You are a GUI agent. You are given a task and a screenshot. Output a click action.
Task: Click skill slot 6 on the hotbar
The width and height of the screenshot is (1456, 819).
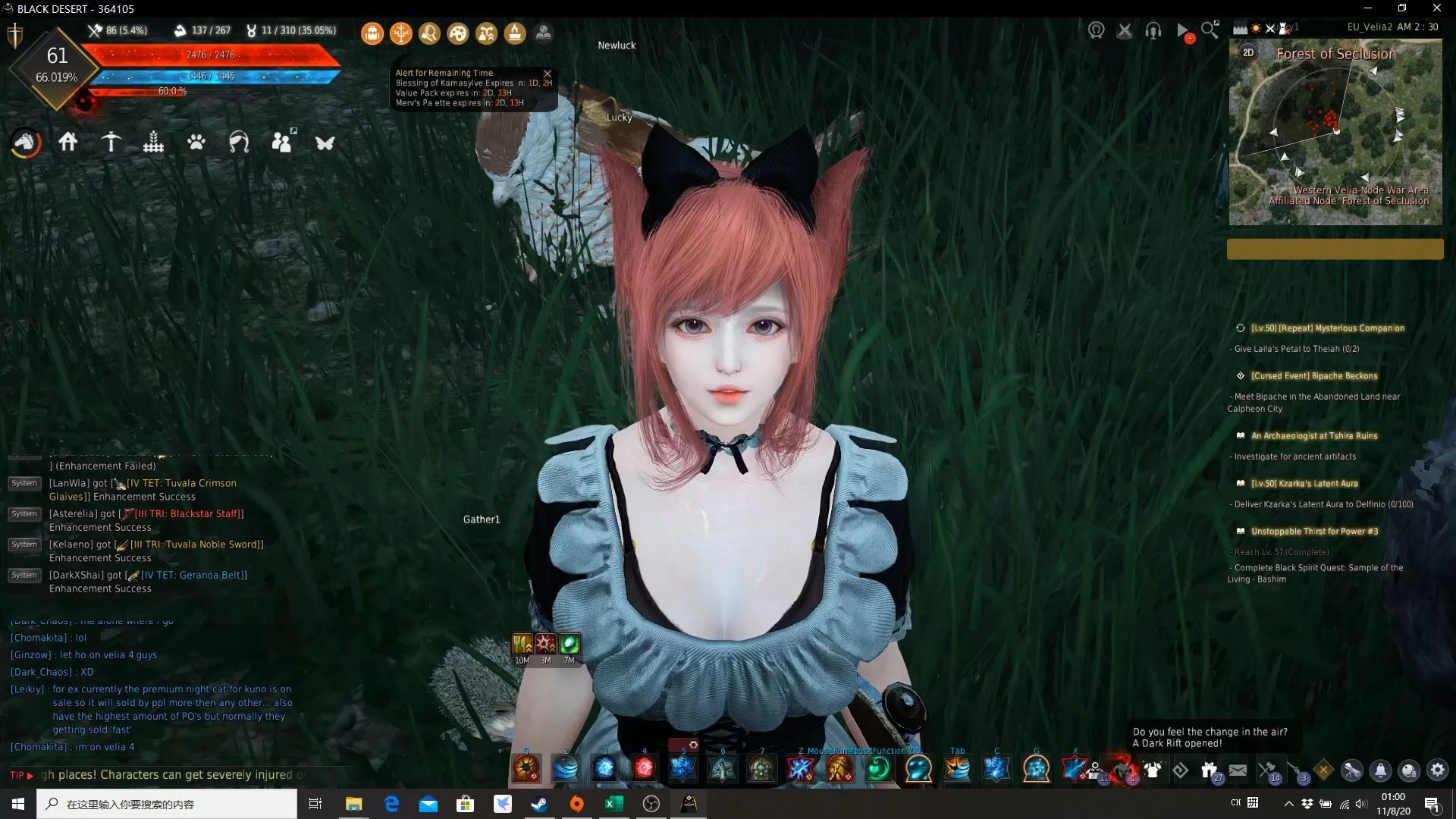(x=722, y=768)
